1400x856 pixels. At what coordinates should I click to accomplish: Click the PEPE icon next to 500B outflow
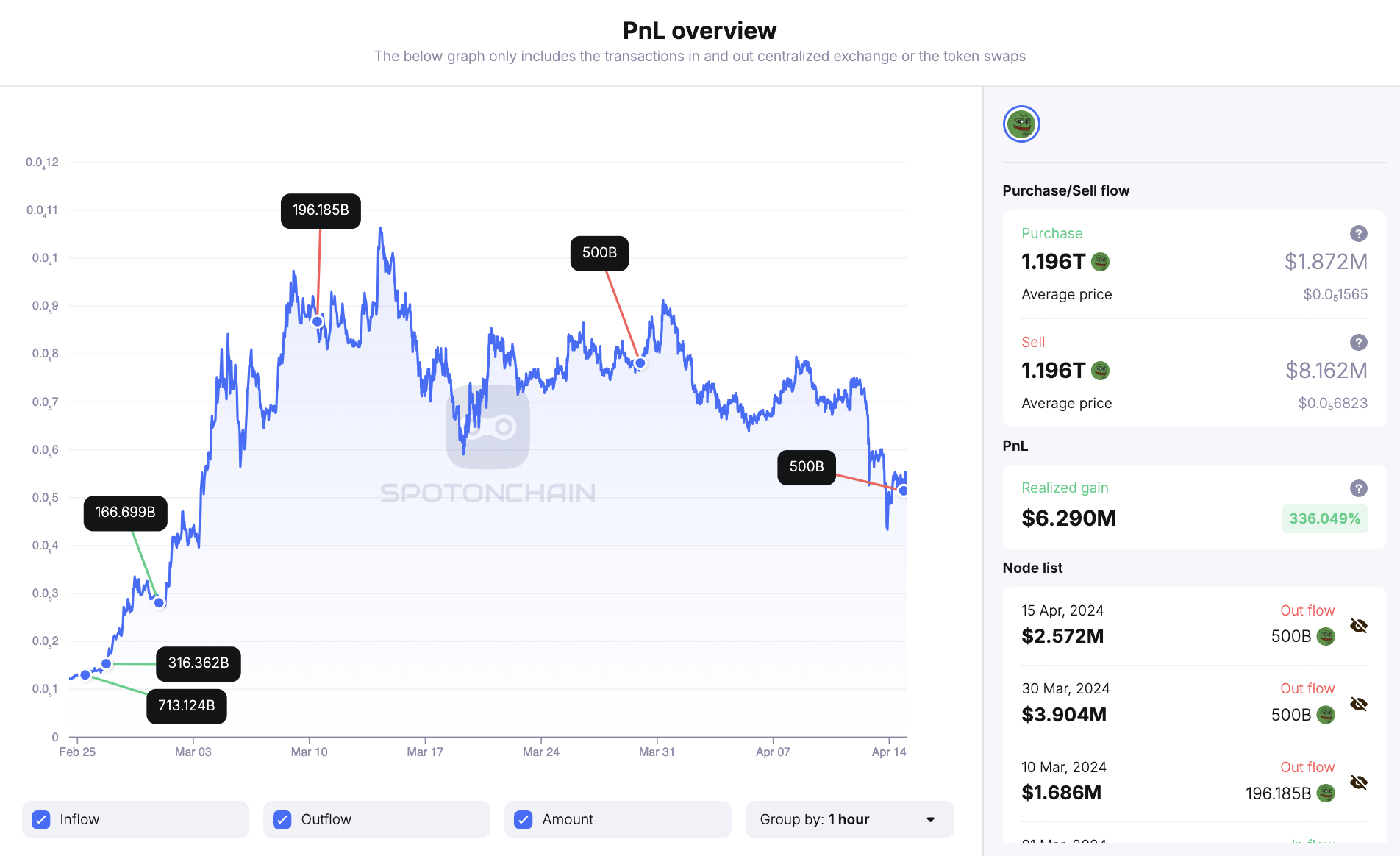coord(1326,636)
